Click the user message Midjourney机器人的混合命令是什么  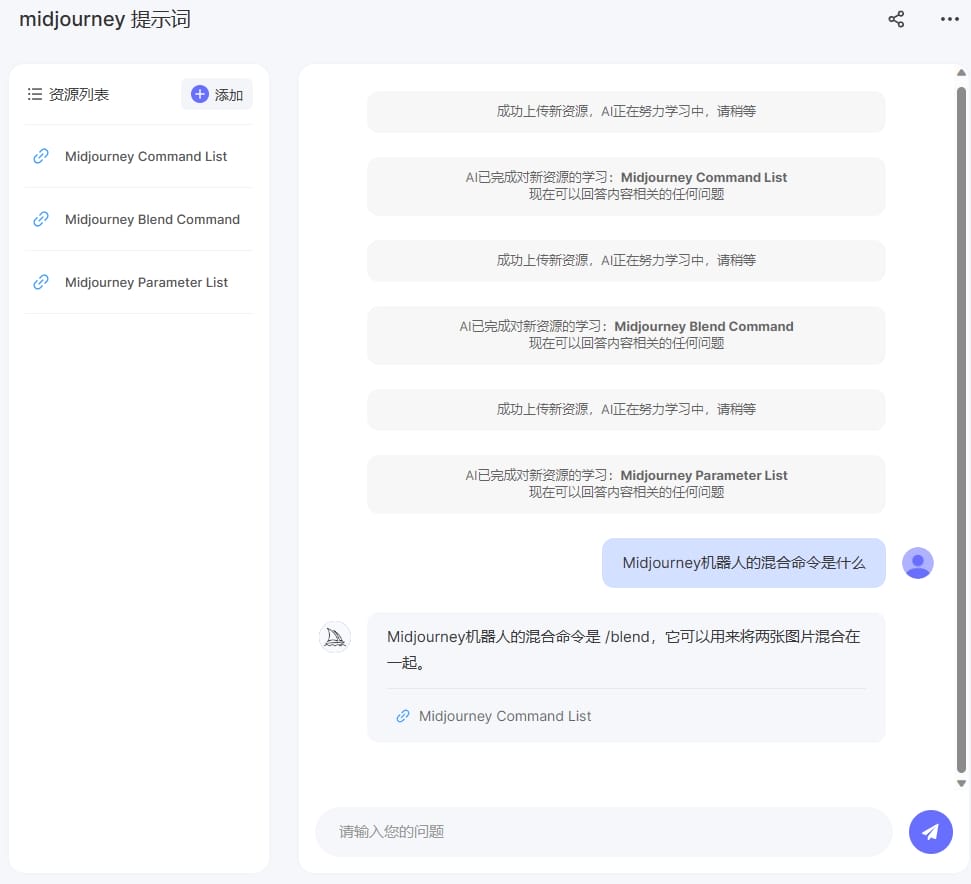(743, 563)
